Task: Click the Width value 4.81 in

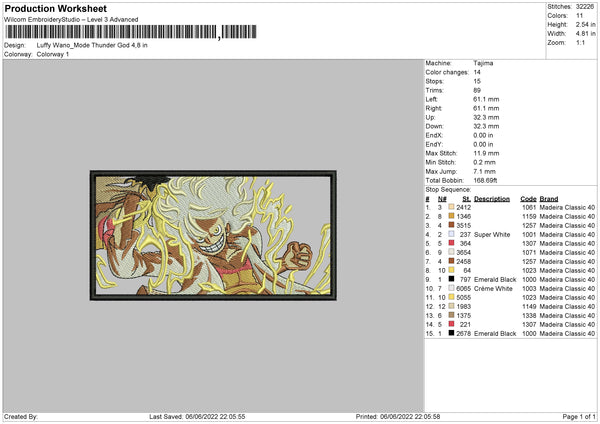Action: click(x=585, y=34)
